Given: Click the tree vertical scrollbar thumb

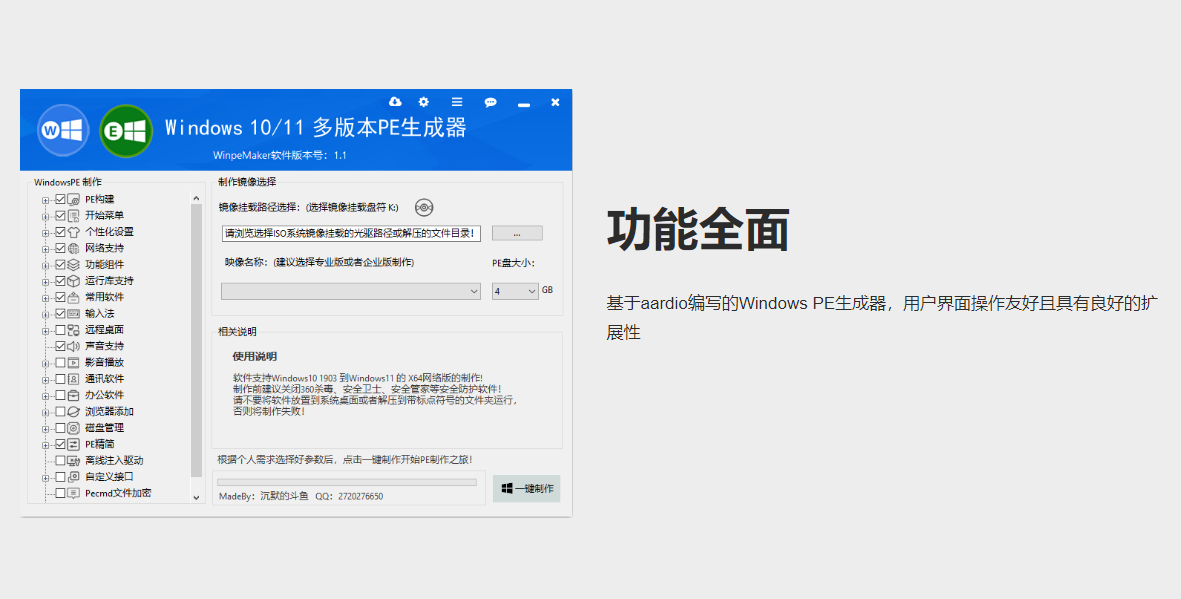Looking at the screenshot, I should tap(197, 341).
